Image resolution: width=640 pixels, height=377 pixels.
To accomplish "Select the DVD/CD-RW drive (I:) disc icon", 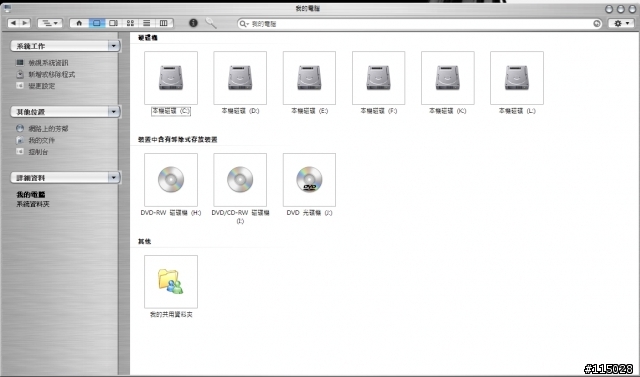I will (240, 180).
